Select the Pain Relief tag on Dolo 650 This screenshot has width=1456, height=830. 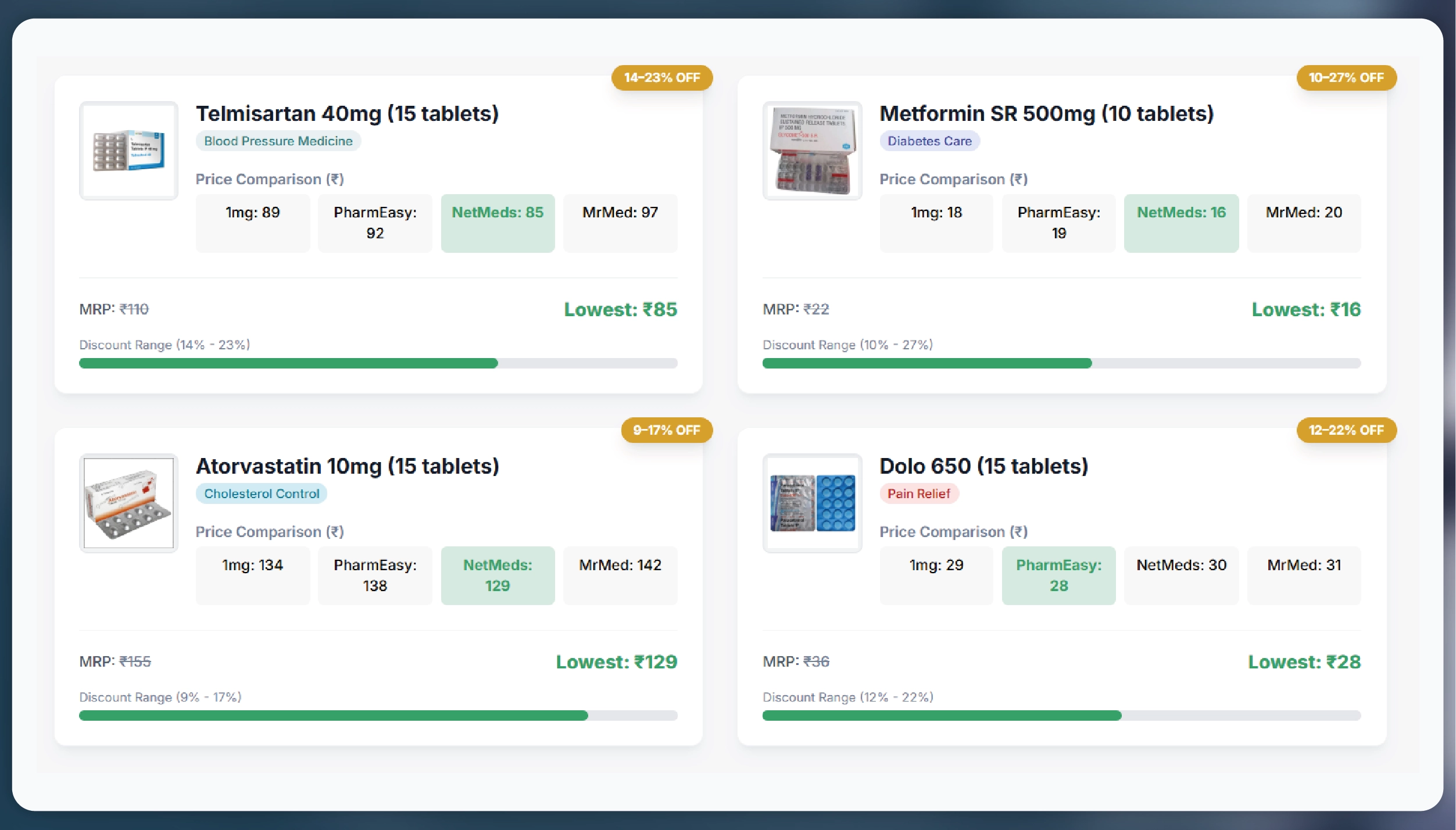click(x=919, y=493)
